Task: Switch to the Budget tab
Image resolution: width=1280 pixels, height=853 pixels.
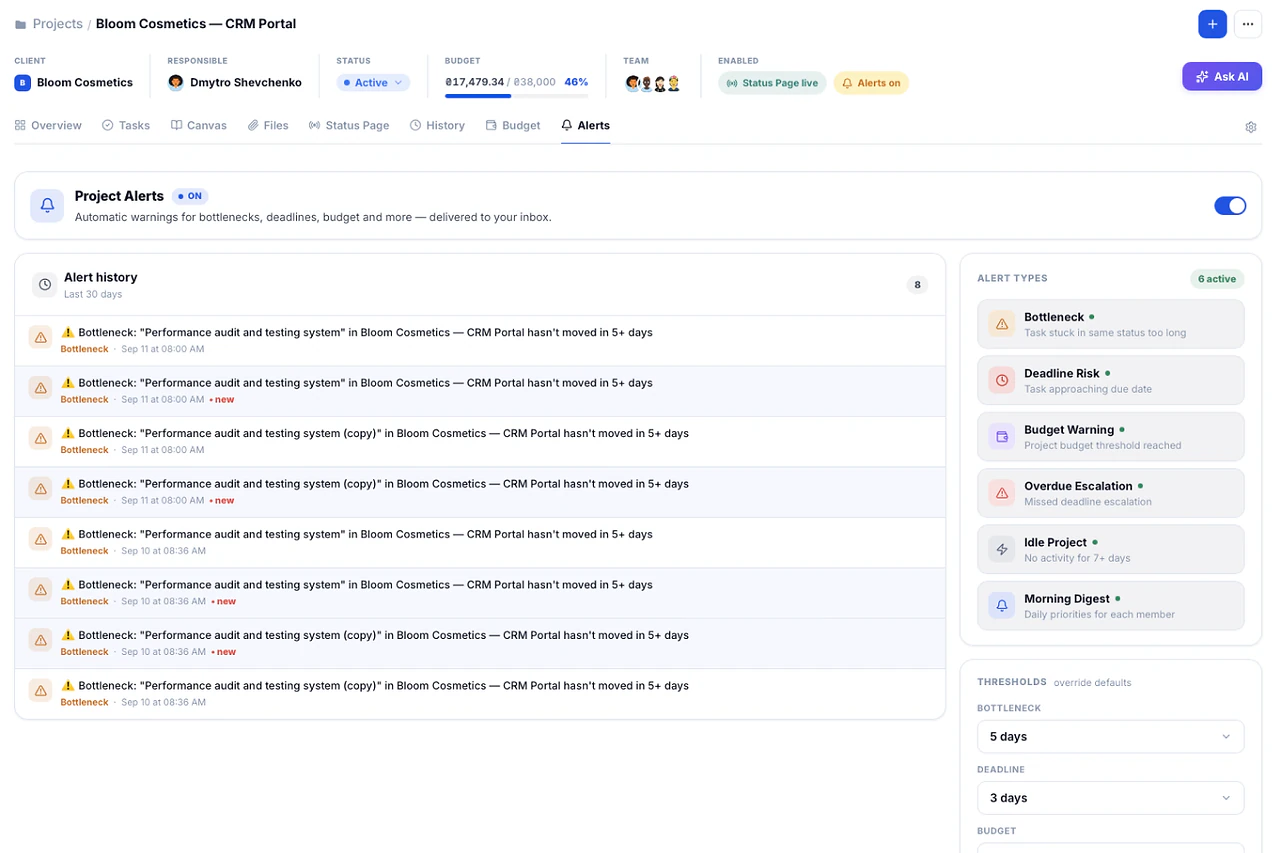Action: point(513,125)
